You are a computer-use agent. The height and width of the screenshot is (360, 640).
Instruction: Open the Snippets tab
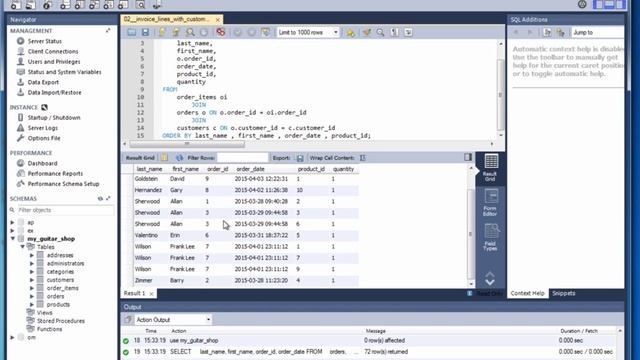[564, 293]
